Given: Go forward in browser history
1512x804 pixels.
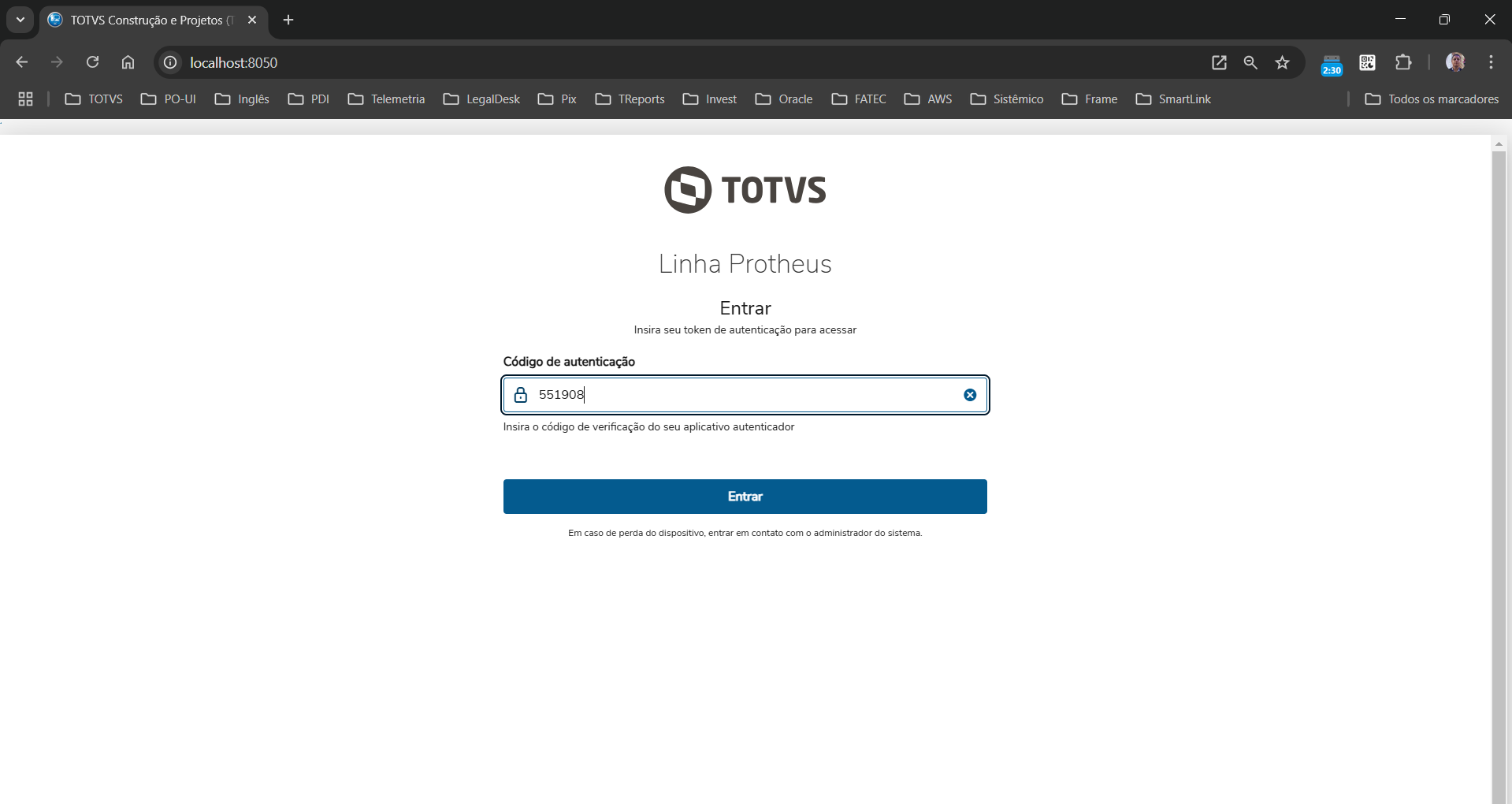Looking at the screenshot, I should (x=57, y=62).
